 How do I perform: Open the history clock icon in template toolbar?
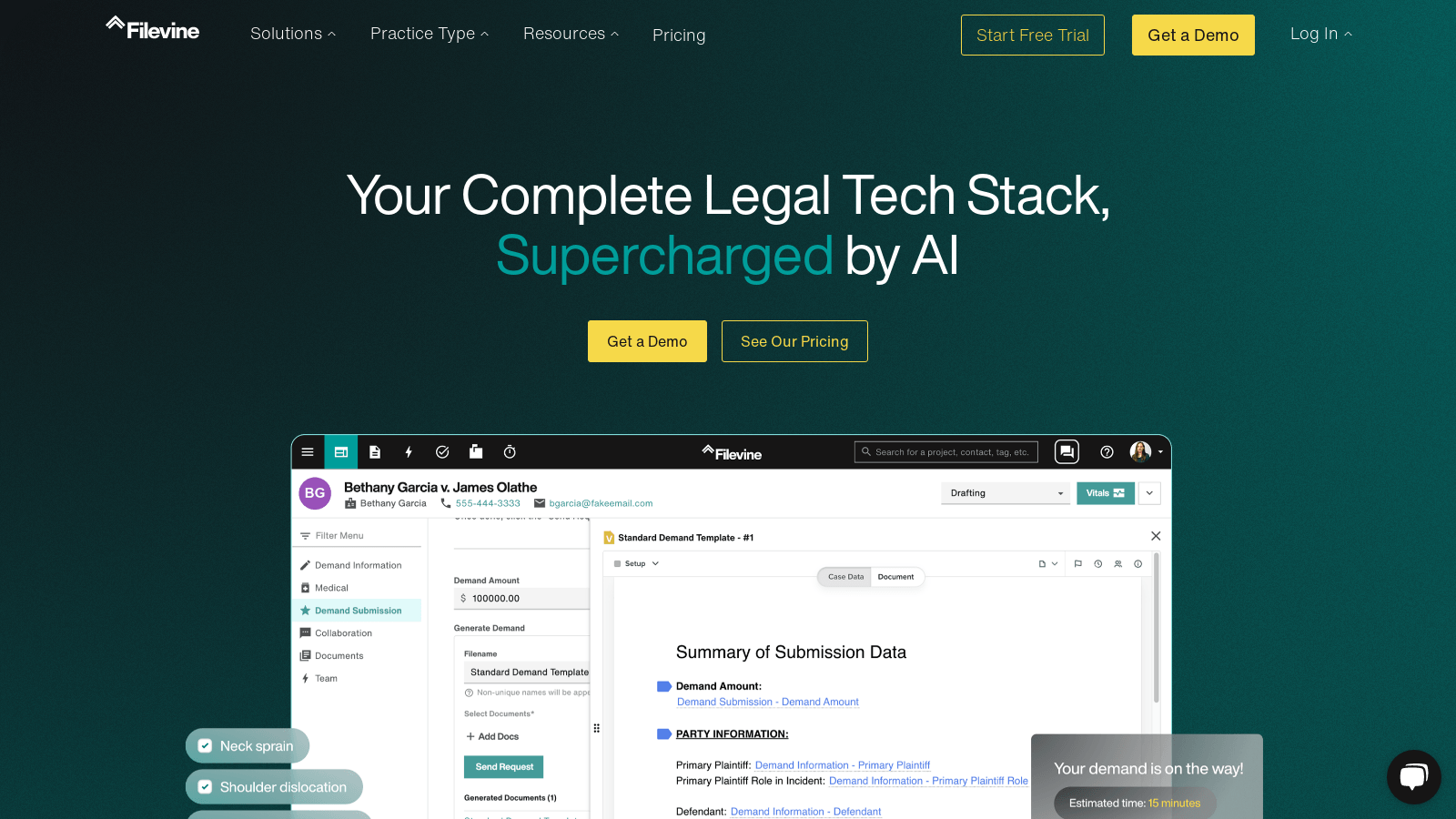[x=1098, y=564]
